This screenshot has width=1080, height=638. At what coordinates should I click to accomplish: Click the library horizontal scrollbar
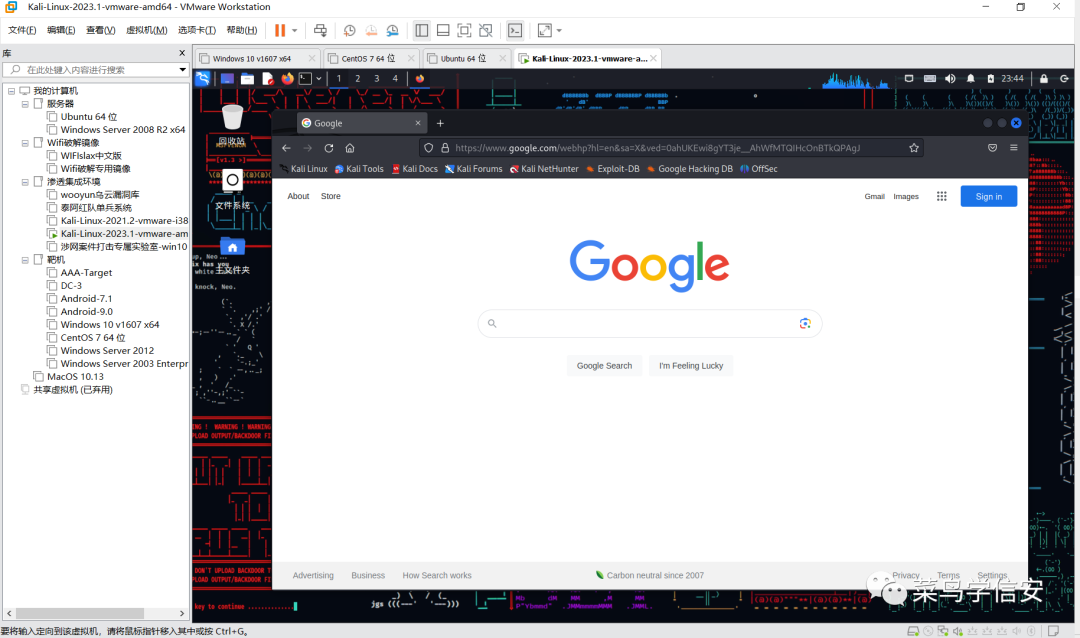coord(80,613)
